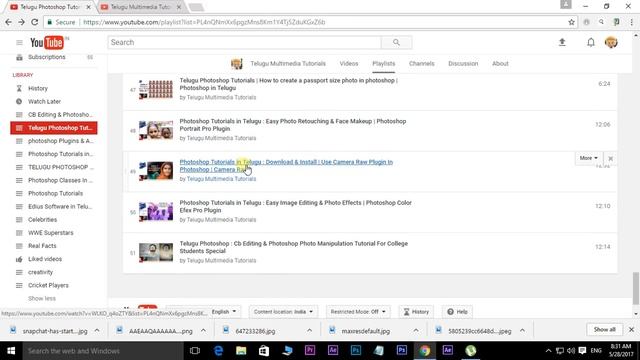Screen dimensions: 640x360
Task: Click in the YouTube search field
Action: click(x=244, y=42)
